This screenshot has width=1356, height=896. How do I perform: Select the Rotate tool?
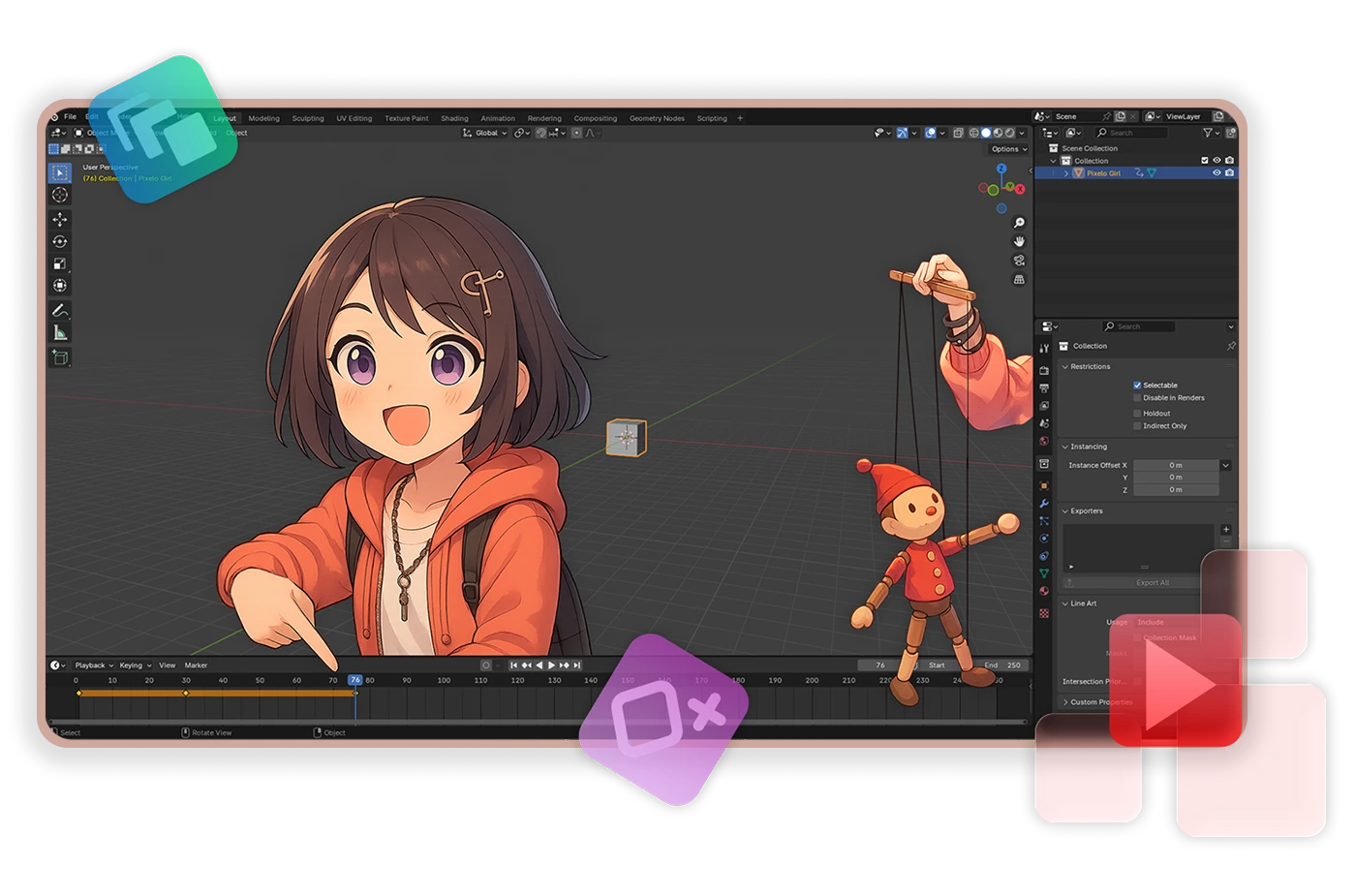[60, 242]
